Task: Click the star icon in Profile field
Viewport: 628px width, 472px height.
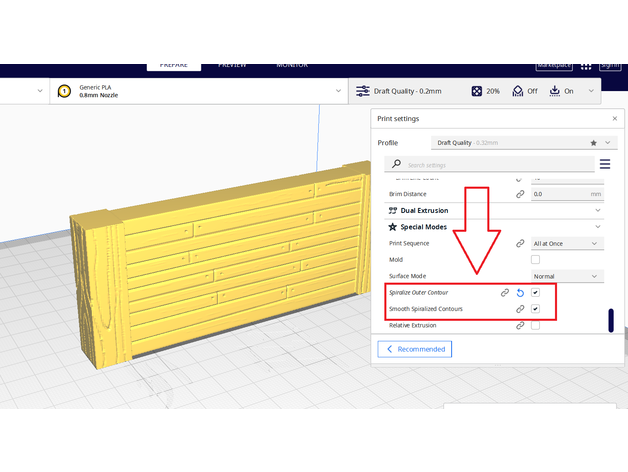Action: tap(594, 143)
